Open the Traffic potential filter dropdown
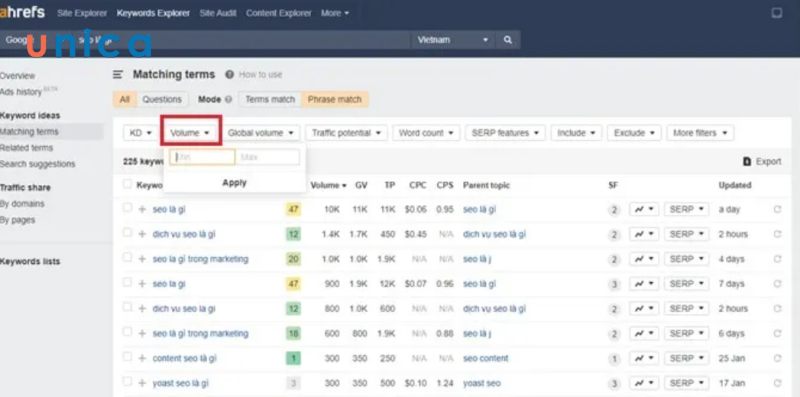 [346, 133]
